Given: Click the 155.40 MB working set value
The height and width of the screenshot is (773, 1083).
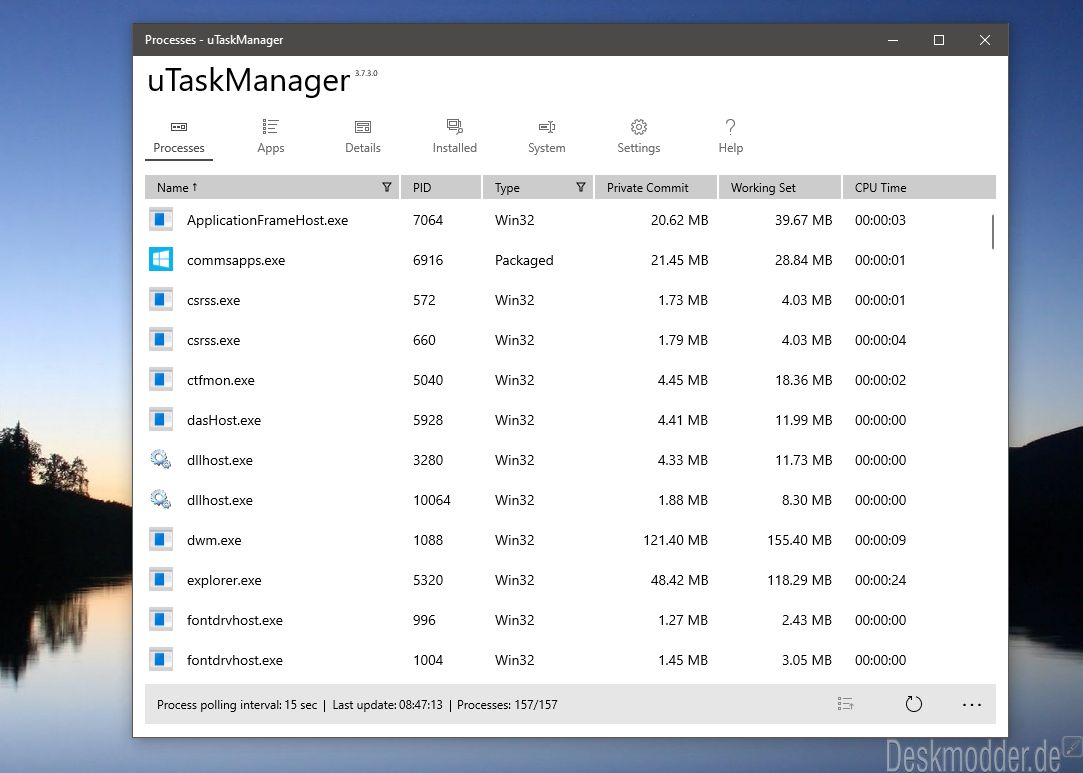Looking at the screenshot, I should point(799,540).
